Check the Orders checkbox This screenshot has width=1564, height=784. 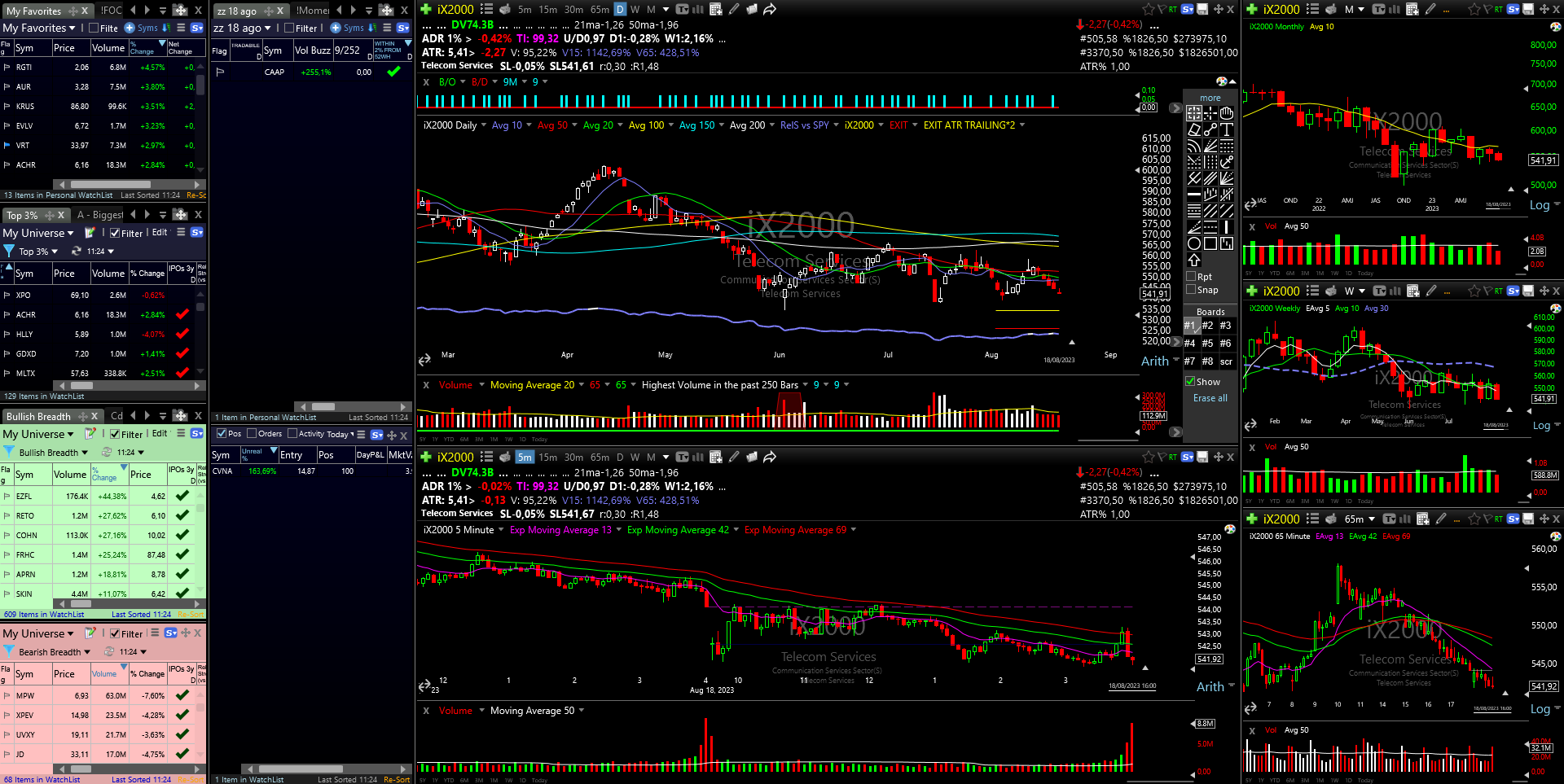tap(252, 434)
